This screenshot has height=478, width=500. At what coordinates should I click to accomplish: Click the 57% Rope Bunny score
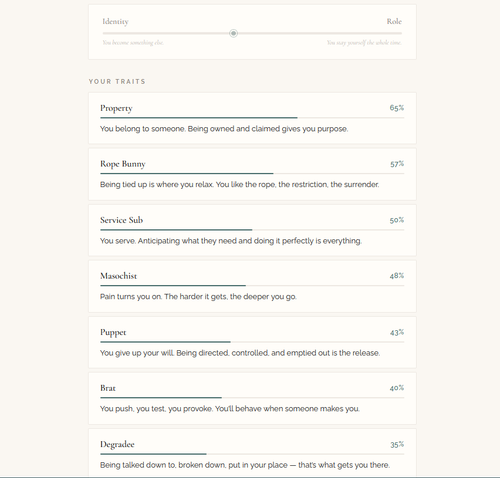pyautogui.click(x=397, y=164)
